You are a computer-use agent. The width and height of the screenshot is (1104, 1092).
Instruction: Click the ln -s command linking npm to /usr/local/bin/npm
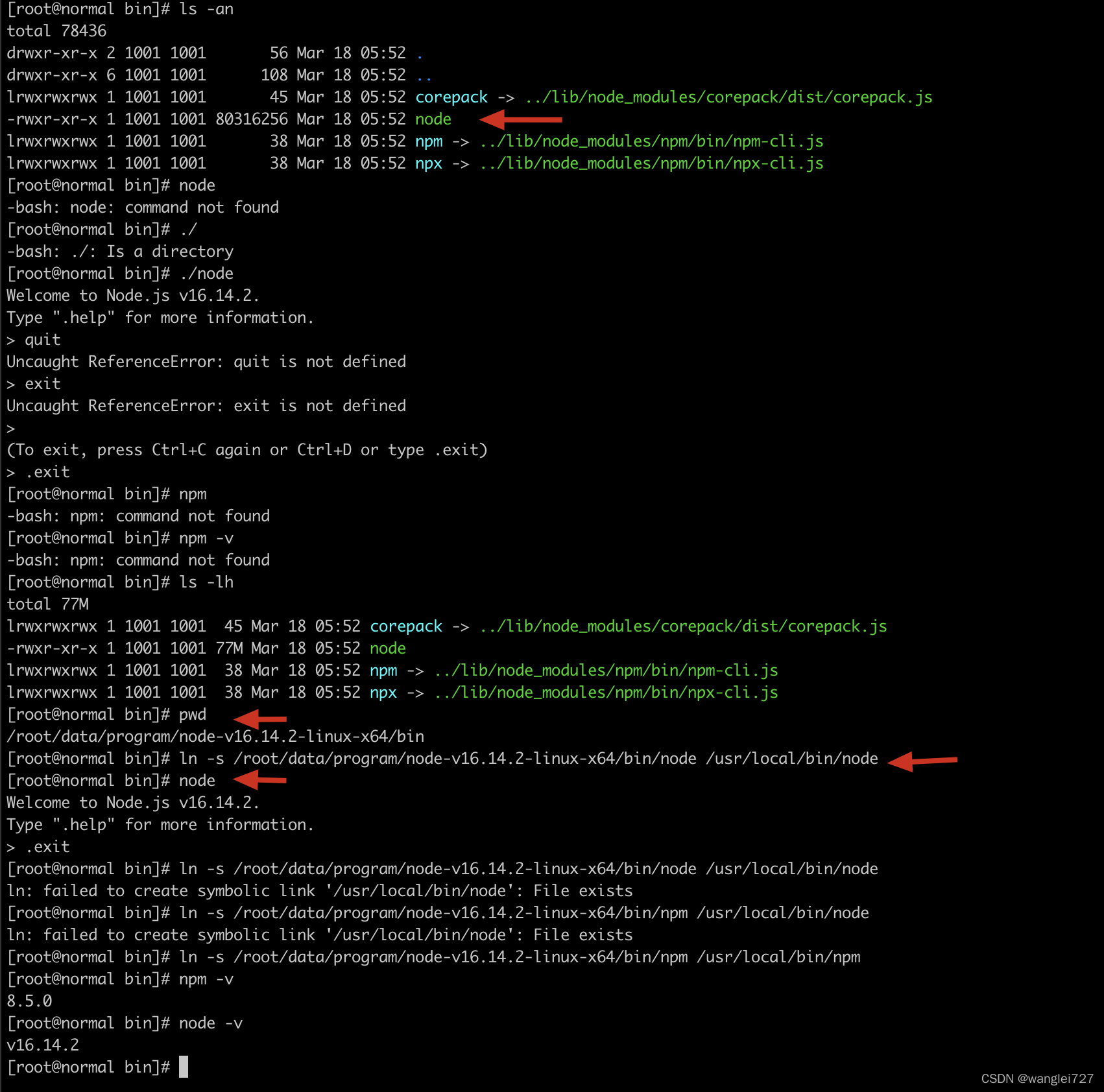pyautogui.click(x=520, y=957)
